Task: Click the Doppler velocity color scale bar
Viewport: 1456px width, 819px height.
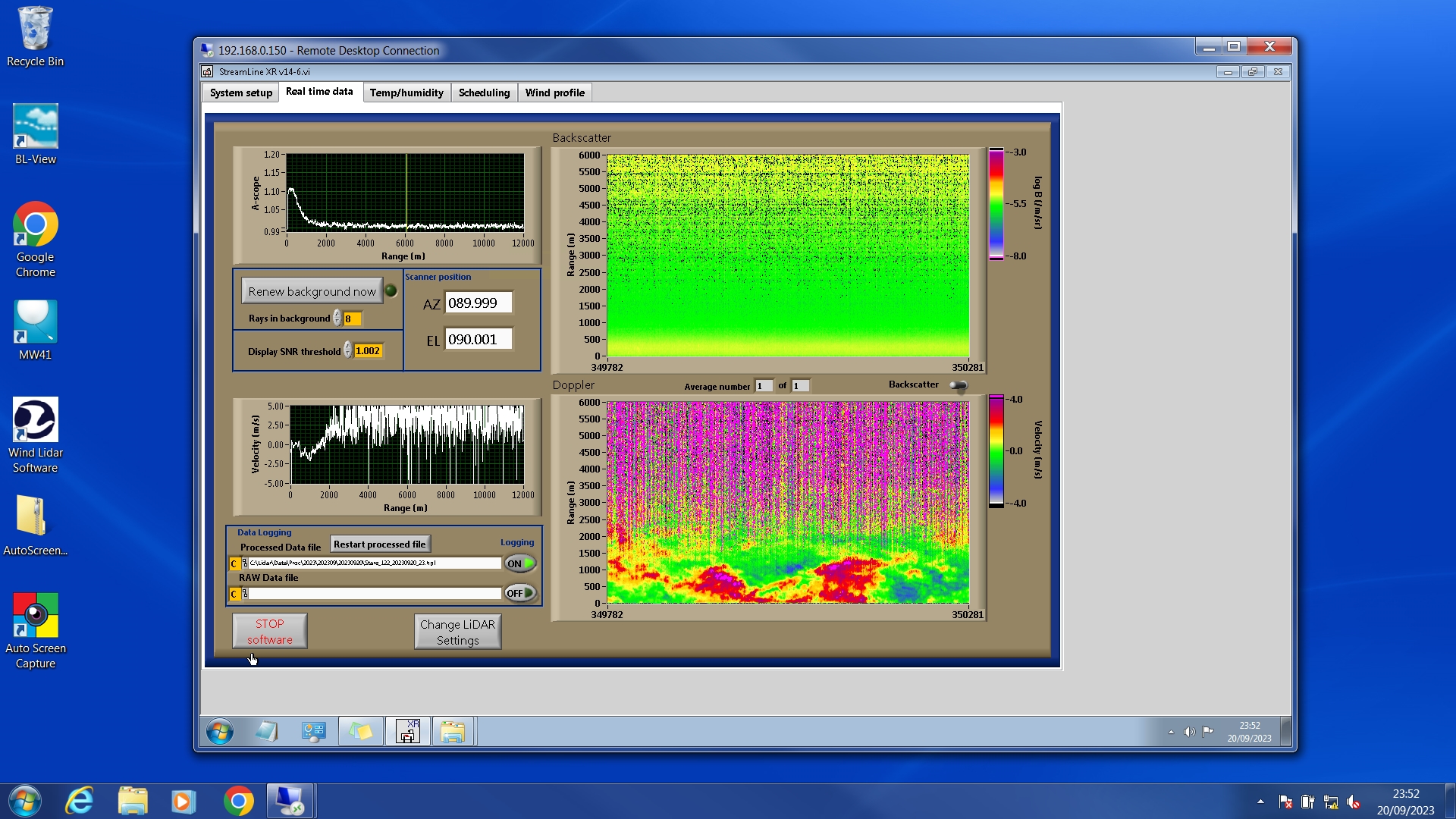Action: (x=996, y=451)
